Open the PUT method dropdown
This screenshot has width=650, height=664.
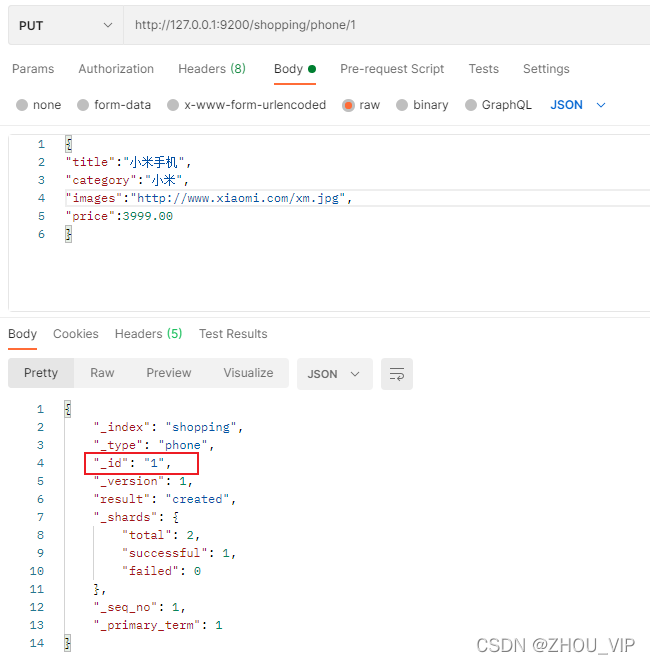(66, 25)
